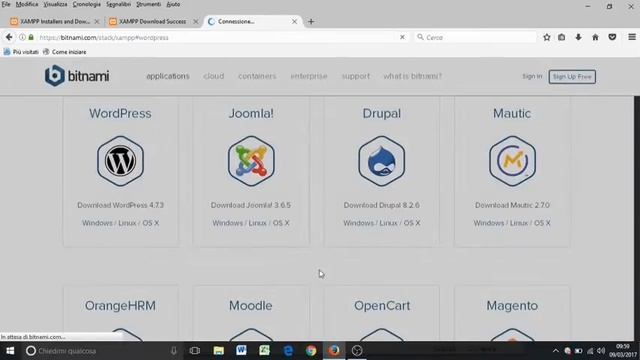The image size is (640, 360).
Task: Click the Sign Up Free button
Action: coord(572,77)
